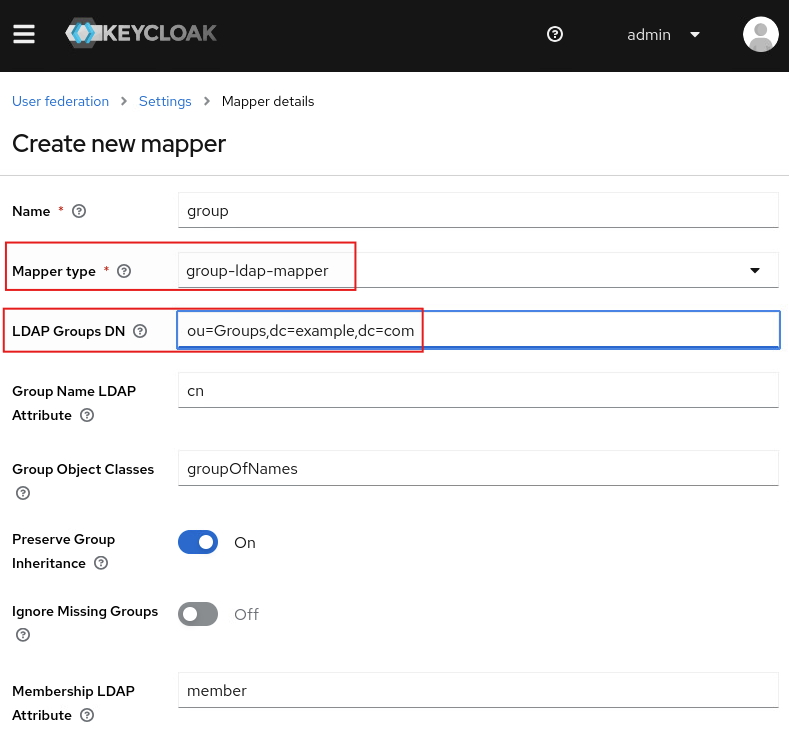
Task: Turn off Preserve Group Inheritance switch
Action: 198,542
